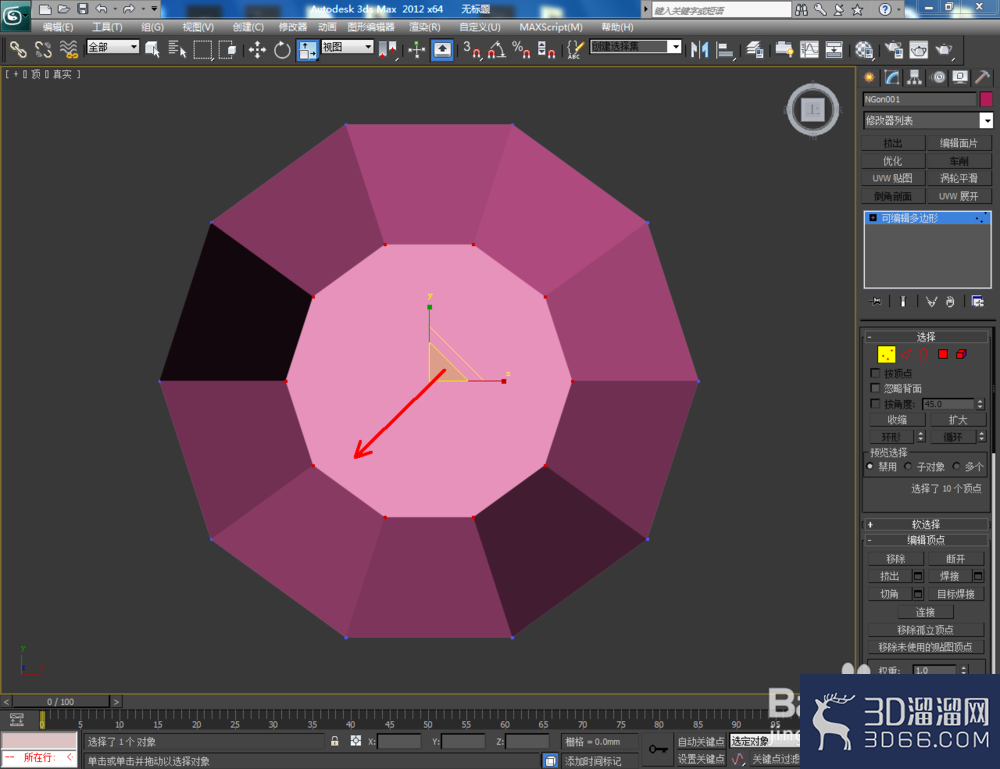Click the 目标焊接 button

pyautogui.click(x=955, y=594)
